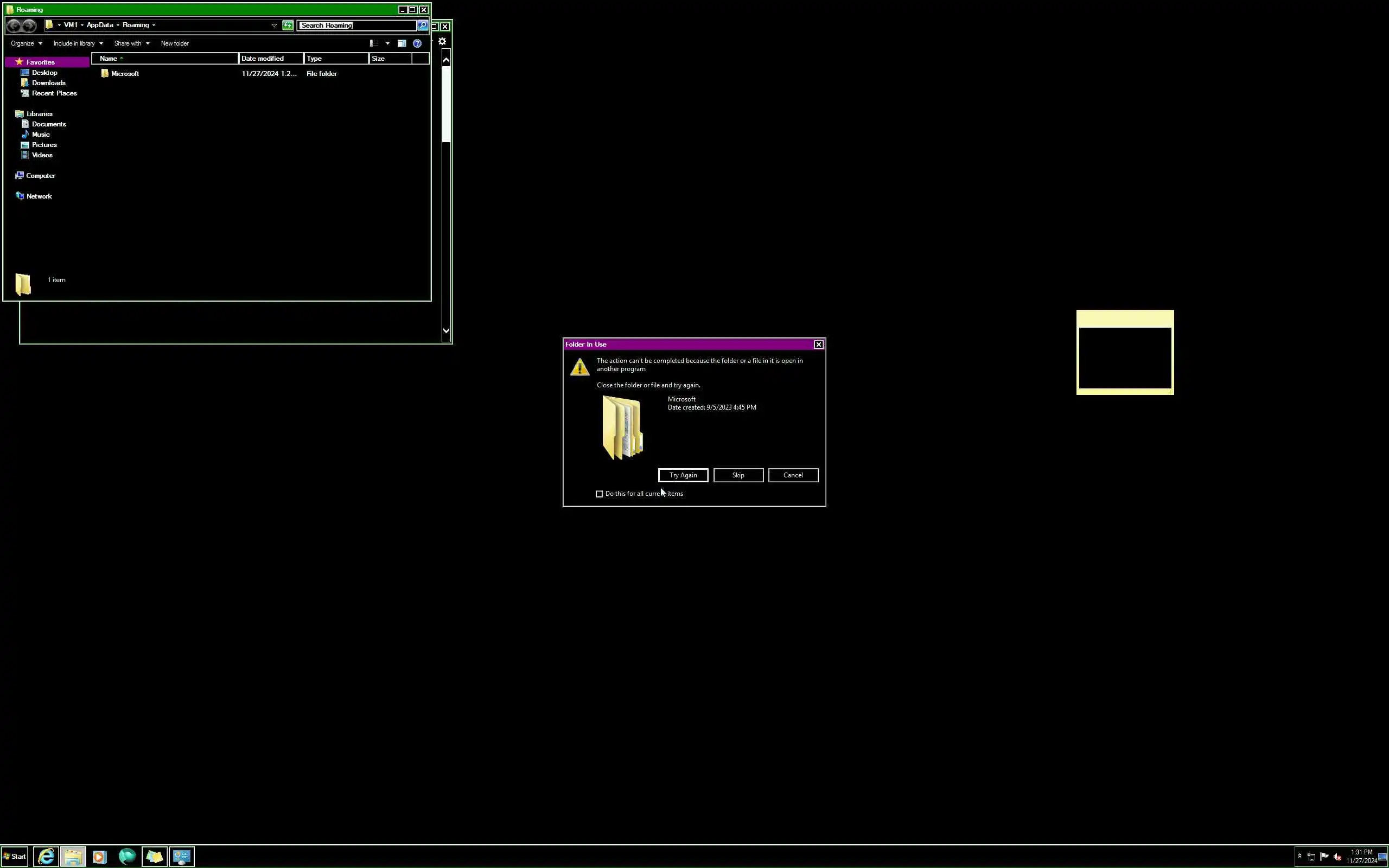The image size is (1389, 868).
Task: Toggle the preview pane icon
Action: [x=402, y=43]
